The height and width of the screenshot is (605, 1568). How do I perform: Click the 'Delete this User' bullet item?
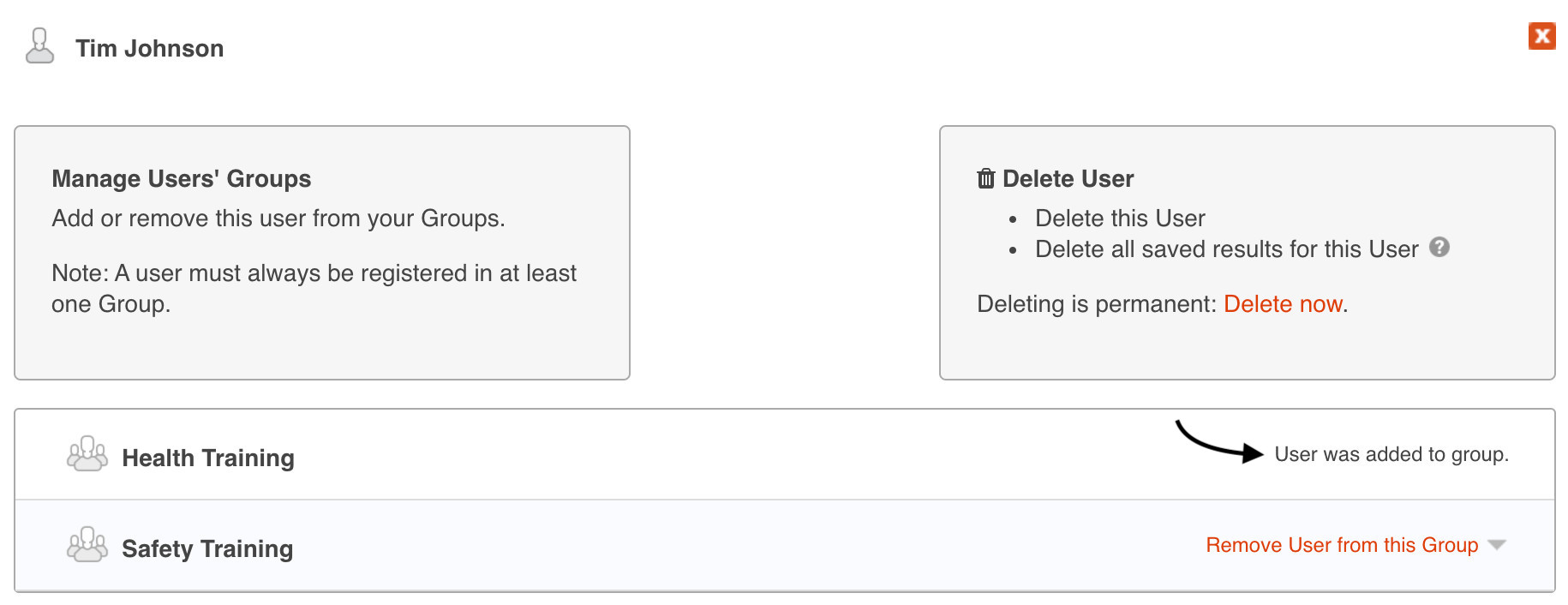pos(1120,219)
